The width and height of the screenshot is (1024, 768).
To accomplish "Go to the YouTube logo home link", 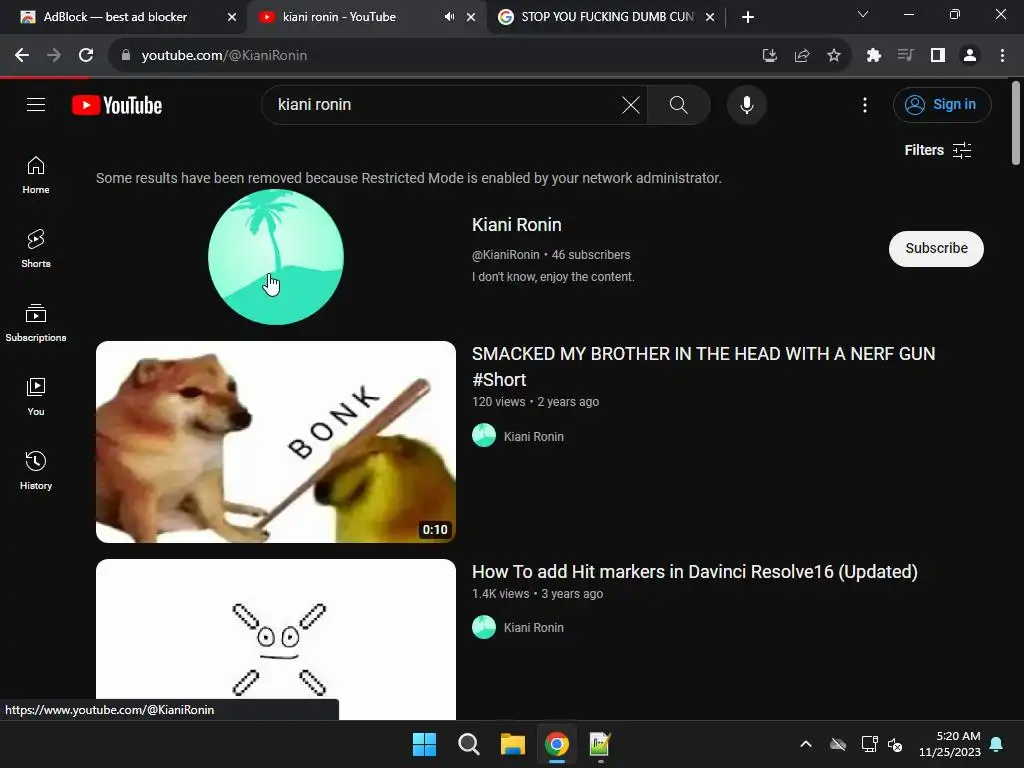I will (117, 105).
